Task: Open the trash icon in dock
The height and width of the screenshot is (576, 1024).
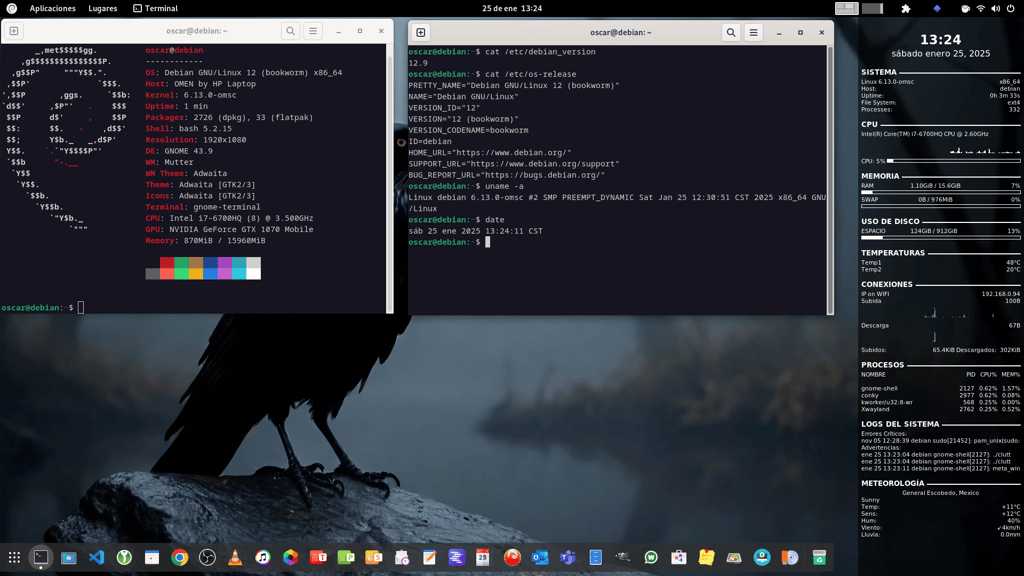Action: [x=819, y=557]
